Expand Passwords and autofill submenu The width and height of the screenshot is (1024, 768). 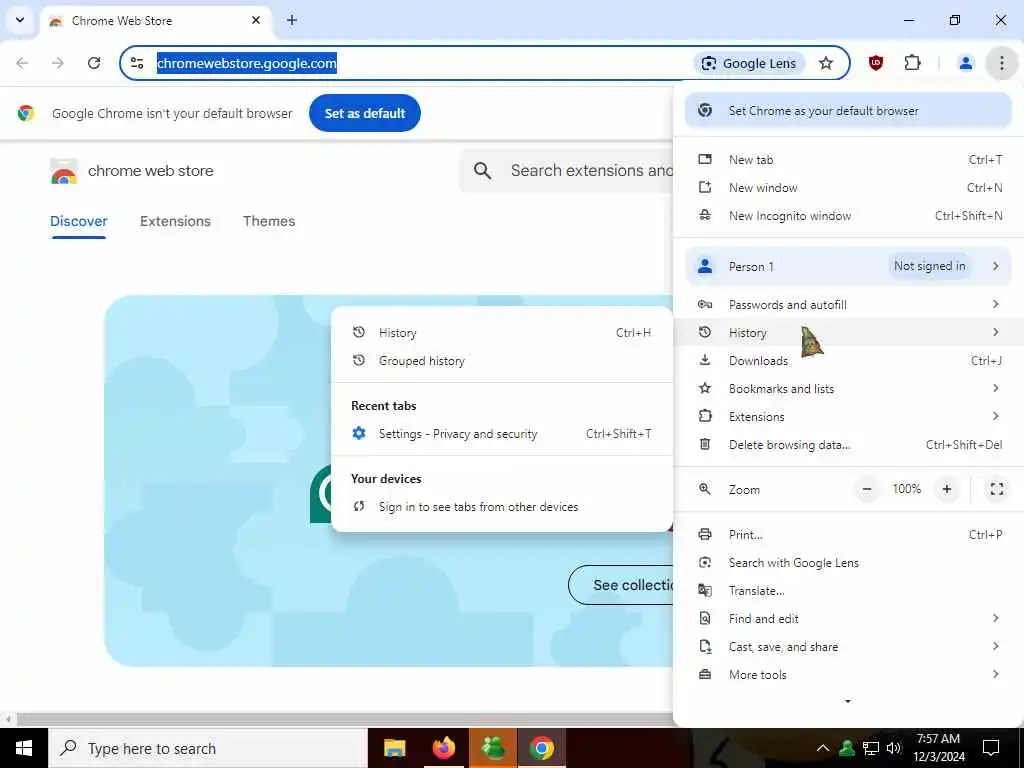pos(848,304)
